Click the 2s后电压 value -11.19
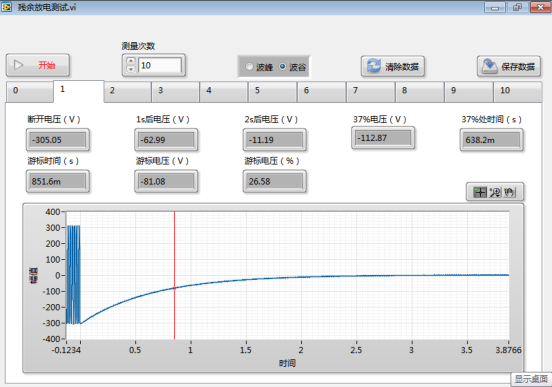The width and height of the screenshot is (552, 387). (x=275, y=140)
